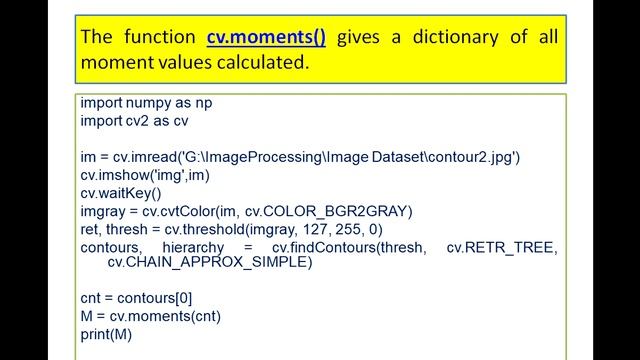Click the 'moment values calculated.' text

195,62
